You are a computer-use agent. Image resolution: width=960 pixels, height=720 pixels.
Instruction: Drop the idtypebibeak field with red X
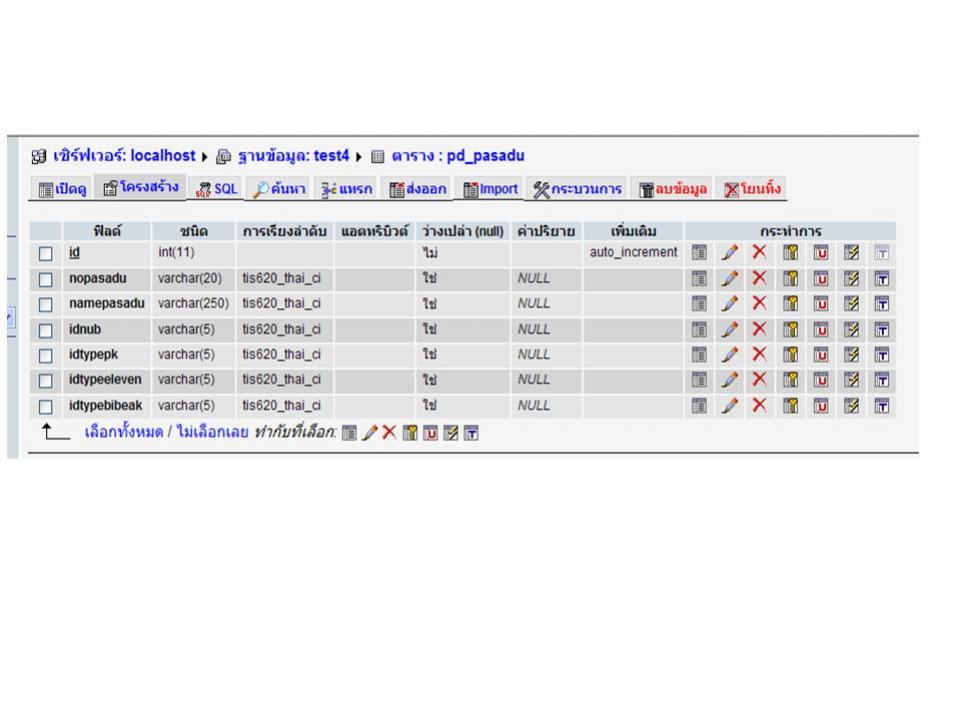759,405
